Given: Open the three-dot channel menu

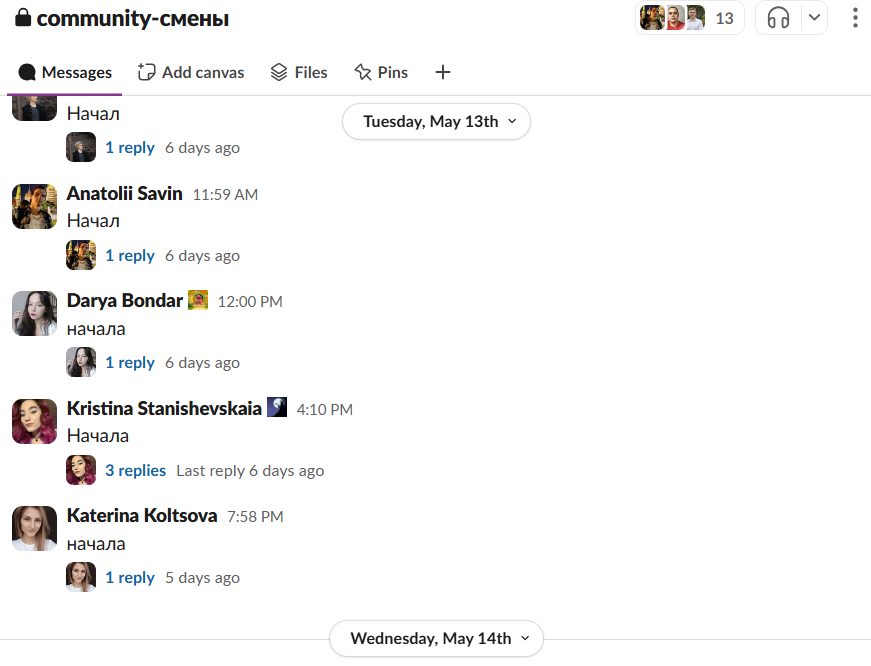Looking at the screenshot, I should point(855,18).
